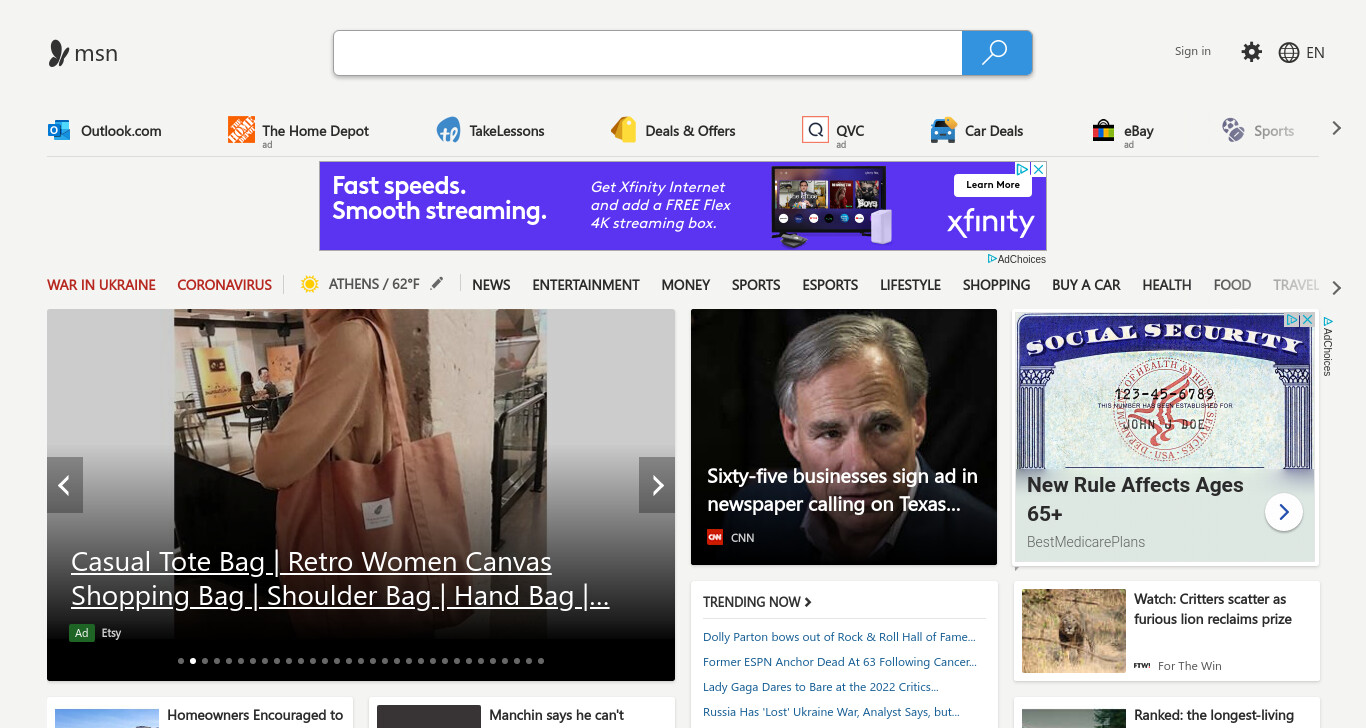Expand navigation categories with right chevron

click(1337, 288)
